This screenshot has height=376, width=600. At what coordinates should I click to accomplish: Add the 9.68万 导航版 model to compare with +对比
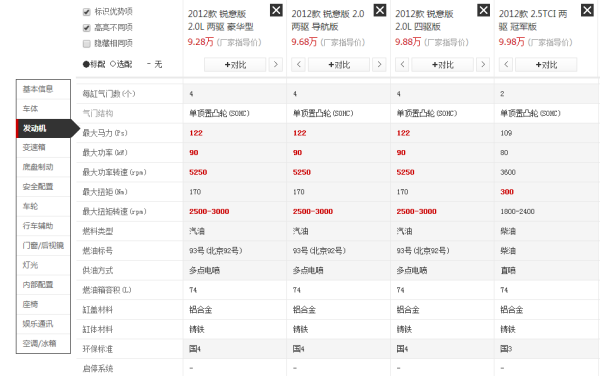pos(339,65)
